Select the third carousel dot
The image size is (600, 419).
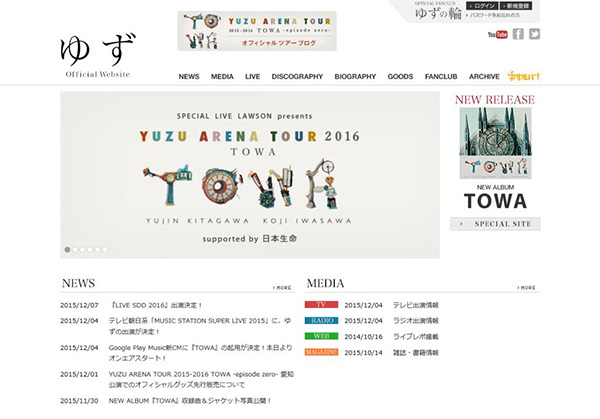coord(82,249)
